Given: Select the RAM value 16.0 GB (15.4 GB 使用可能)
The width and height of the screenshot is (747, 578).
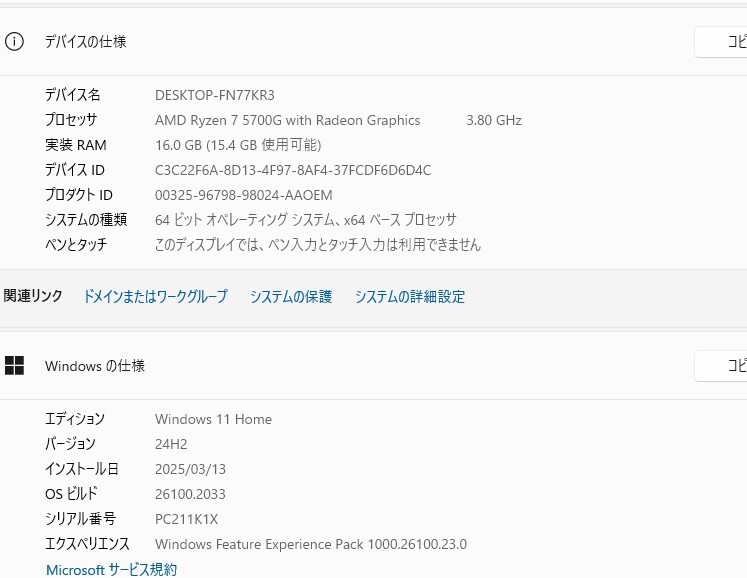Looking at the screenshot, I should [x=238, y=145].
